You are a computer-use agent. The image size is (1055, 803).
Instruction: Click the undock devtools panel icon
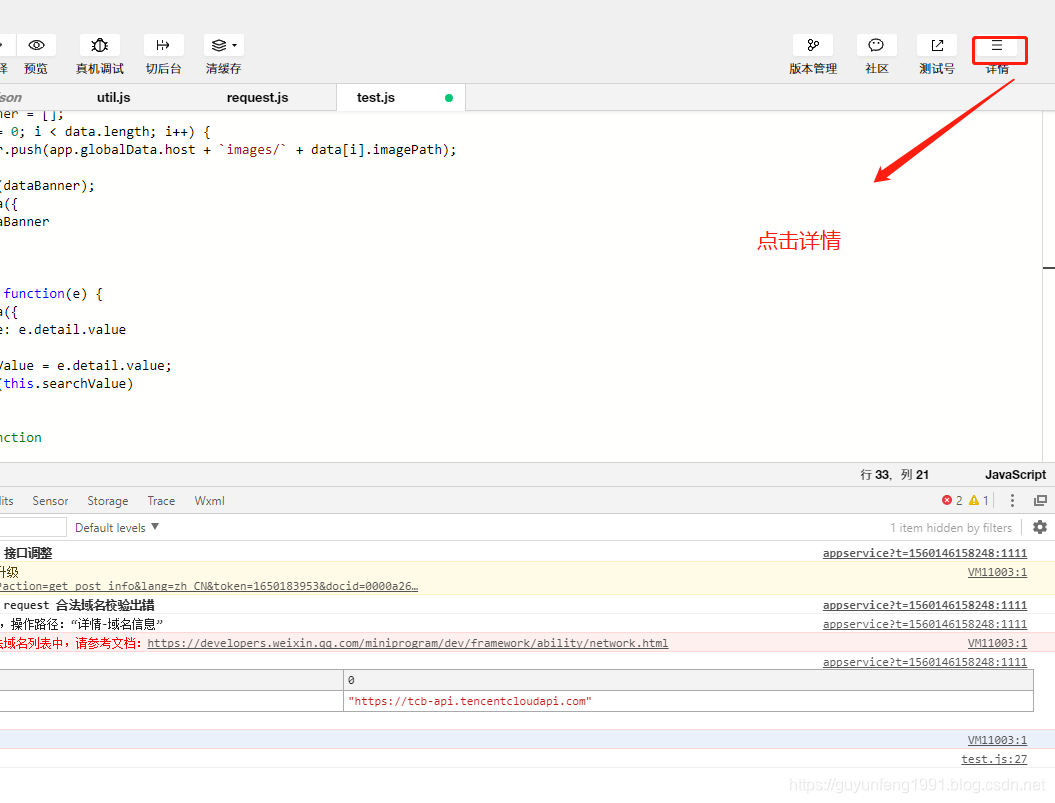pos(1040,500)
